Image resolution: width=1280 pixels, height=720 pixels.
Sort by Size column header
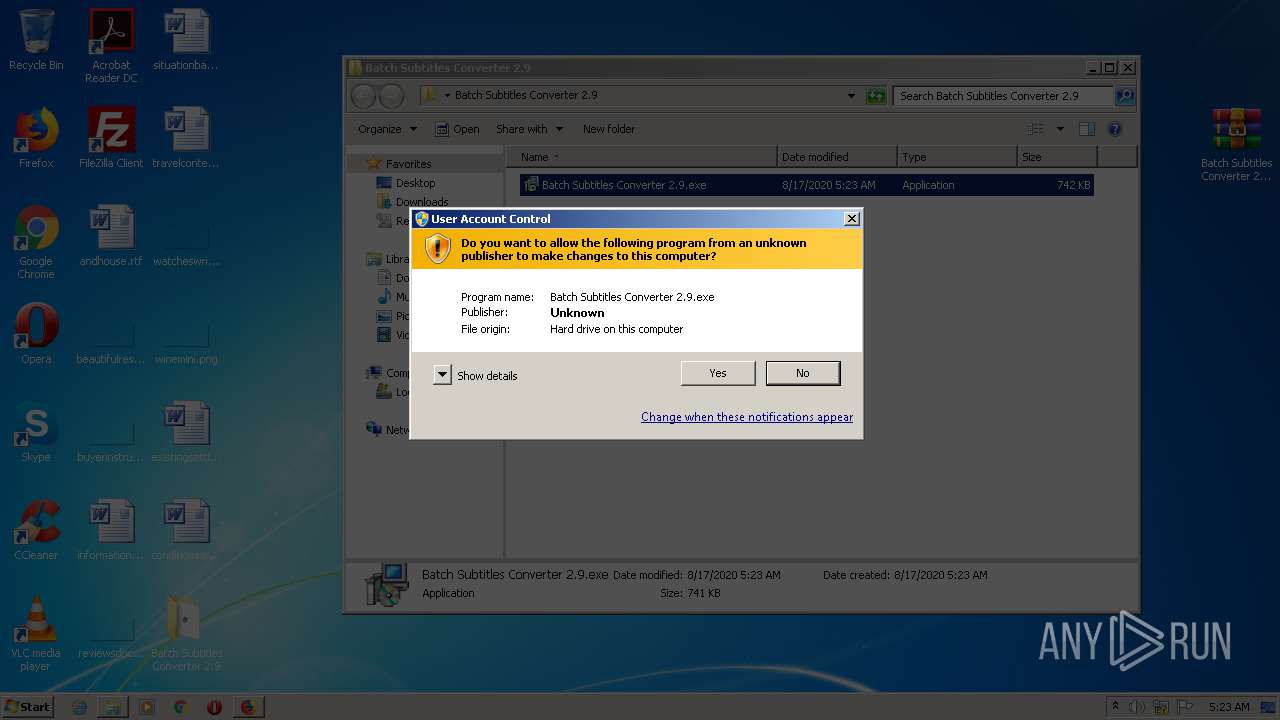click(x=1057, y=157)
